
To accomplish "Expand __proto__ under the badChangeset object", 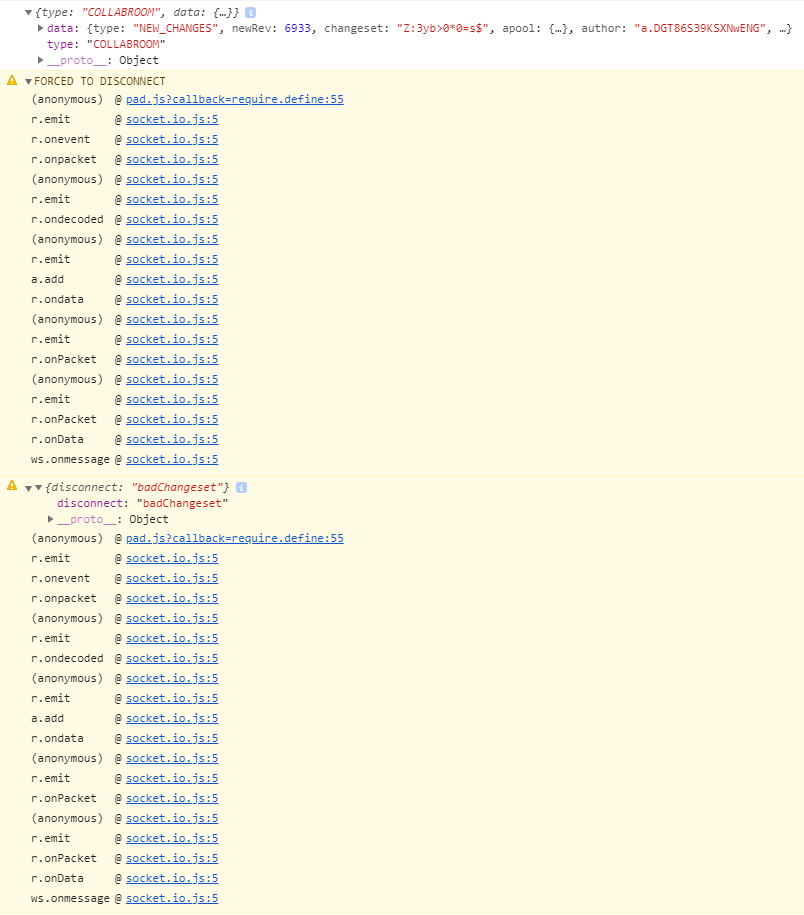I will pos(50,519).
